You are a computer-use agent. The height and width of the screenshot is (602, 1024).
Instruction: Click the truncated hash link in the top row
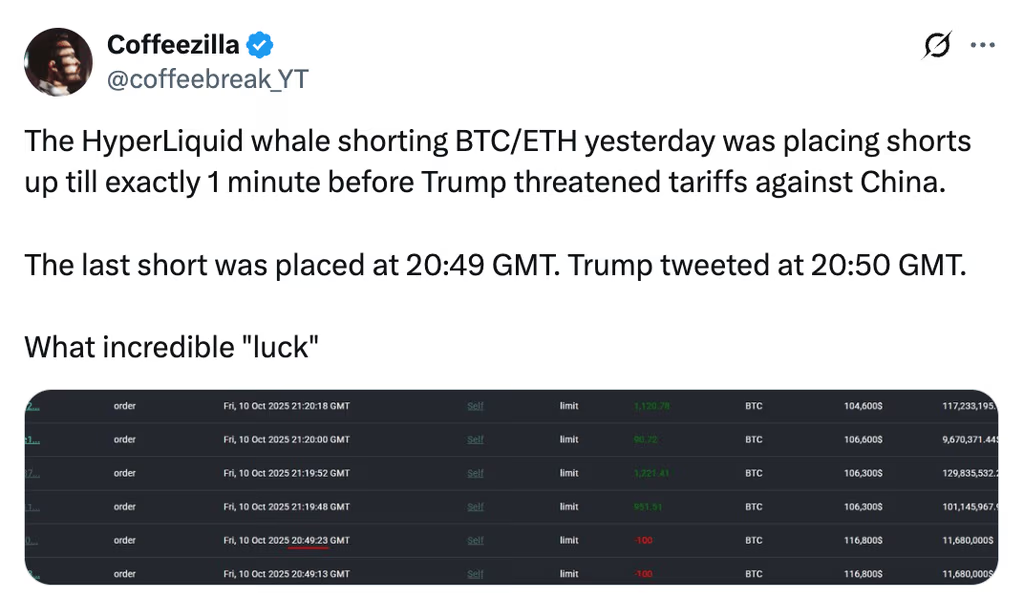click(32, 406)
